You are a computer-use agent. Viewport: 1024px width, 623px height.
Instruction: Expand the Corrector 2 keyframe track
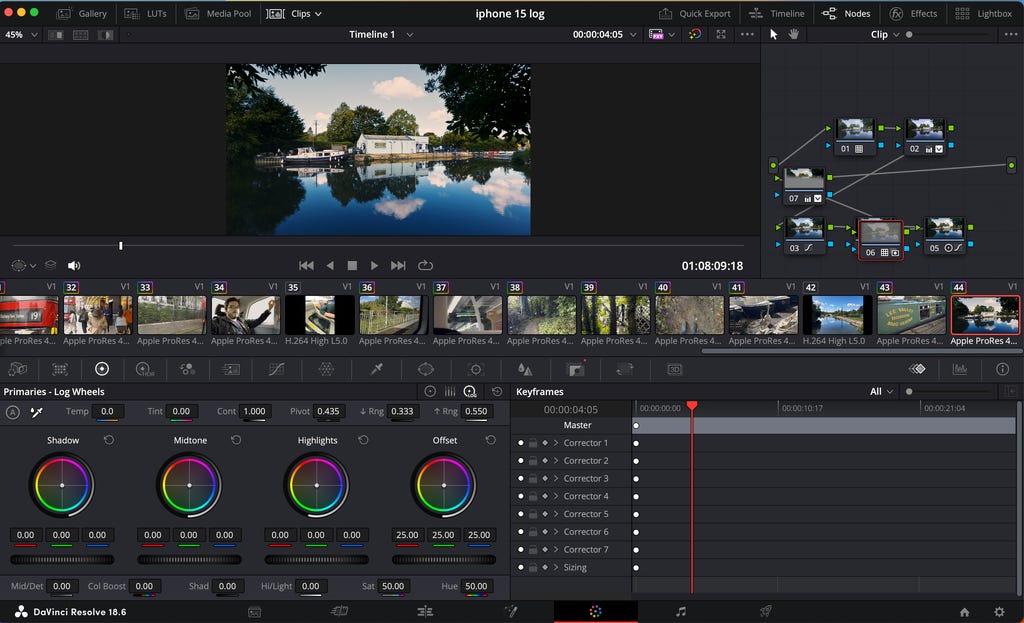coord(556,460)
